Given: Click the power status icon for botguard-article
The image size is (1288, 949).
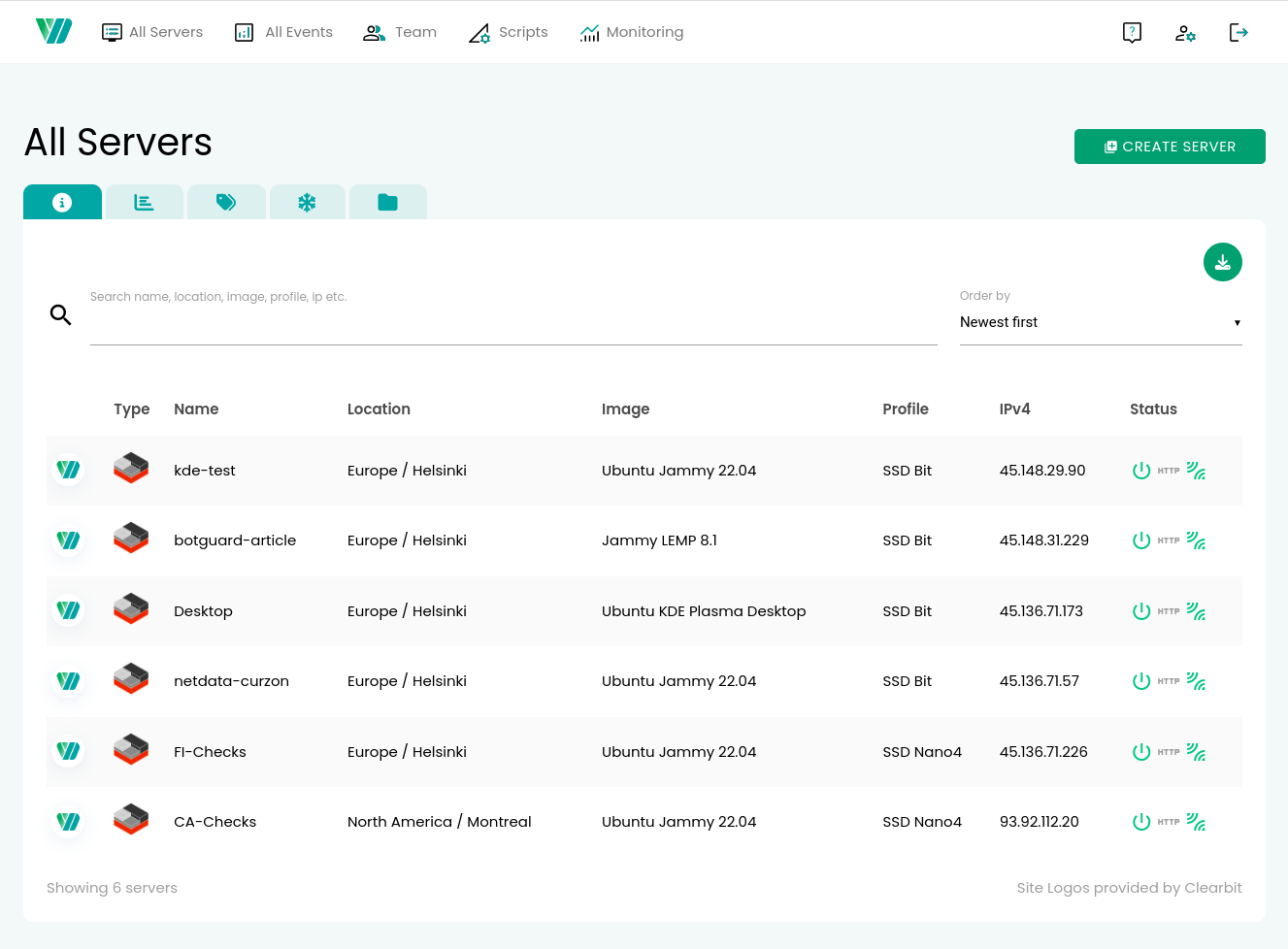Looking at the screenshot, I should coord(1141,540).
